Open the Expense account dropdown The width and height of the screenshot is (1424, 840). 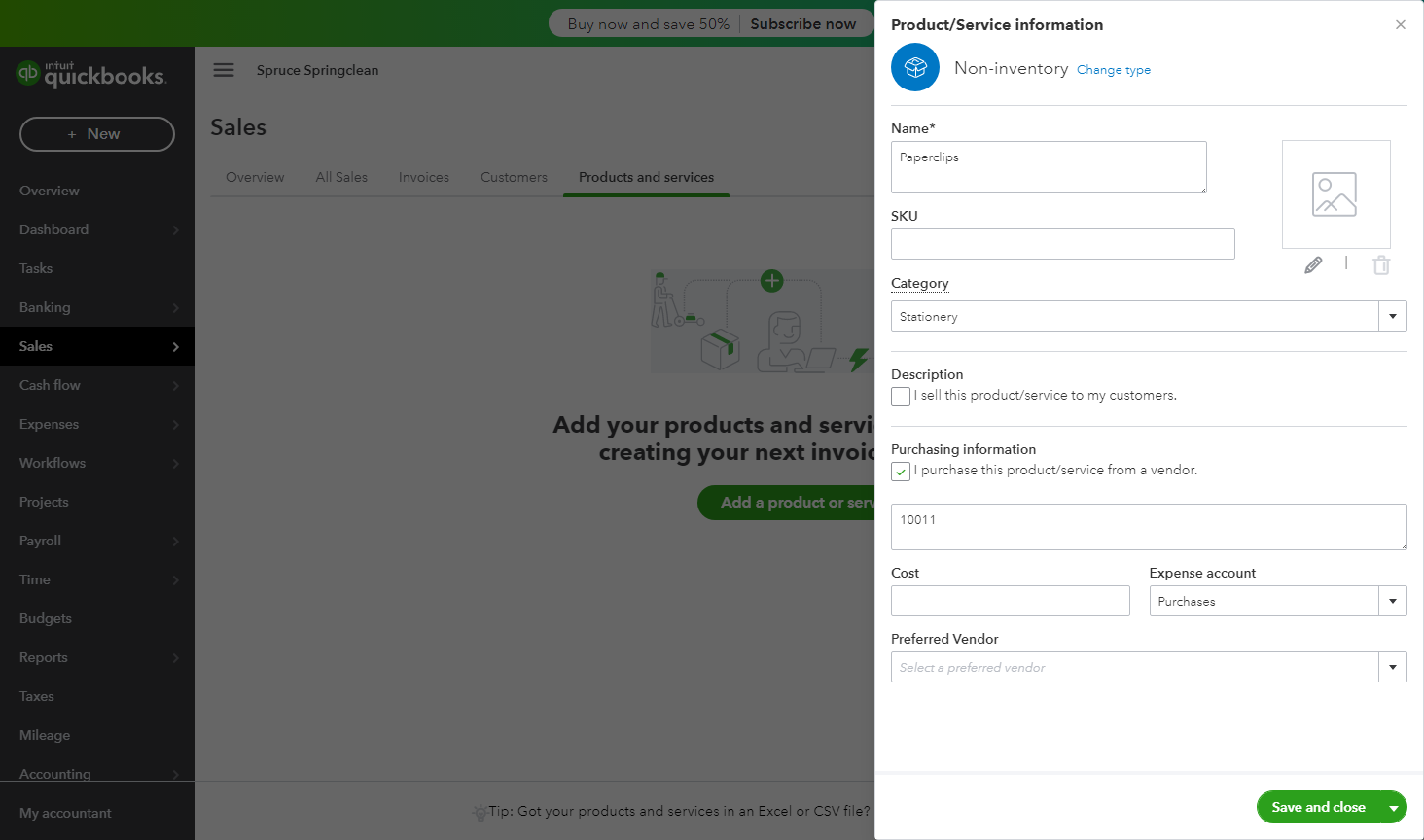1392,601
